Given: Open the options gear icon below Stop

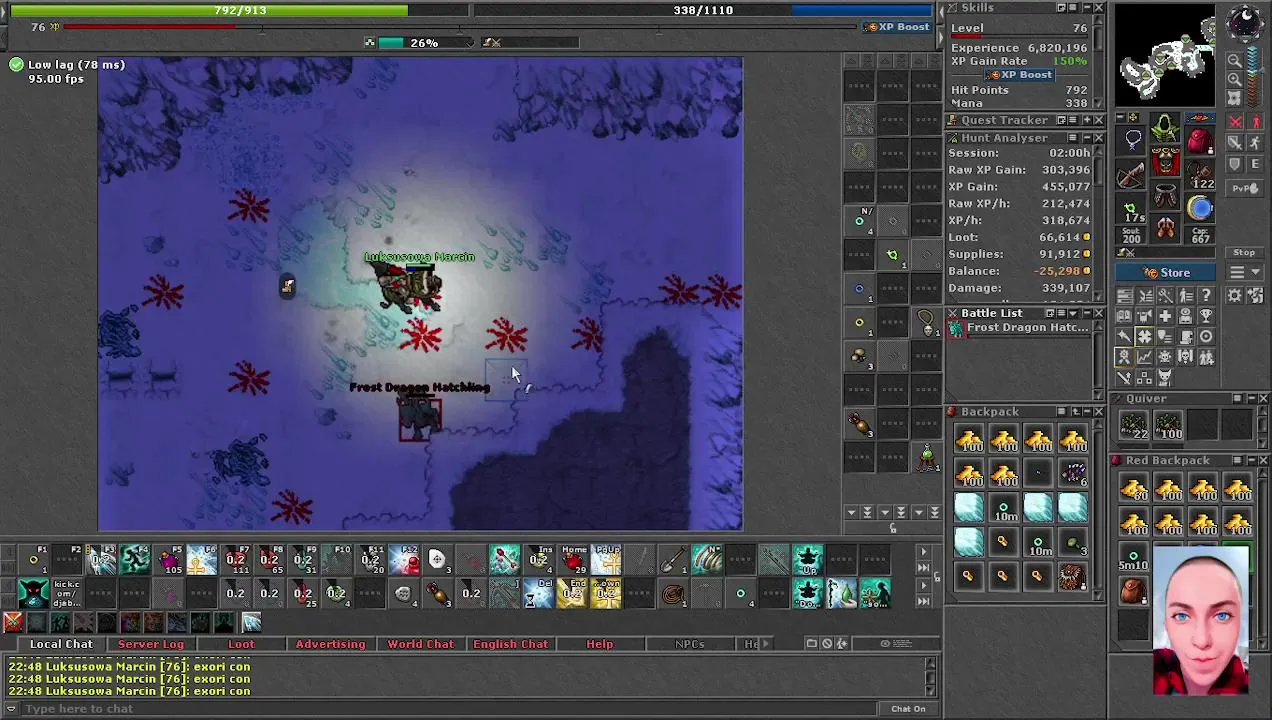Looking at the screenshot, I should [x=1234, y=295].
